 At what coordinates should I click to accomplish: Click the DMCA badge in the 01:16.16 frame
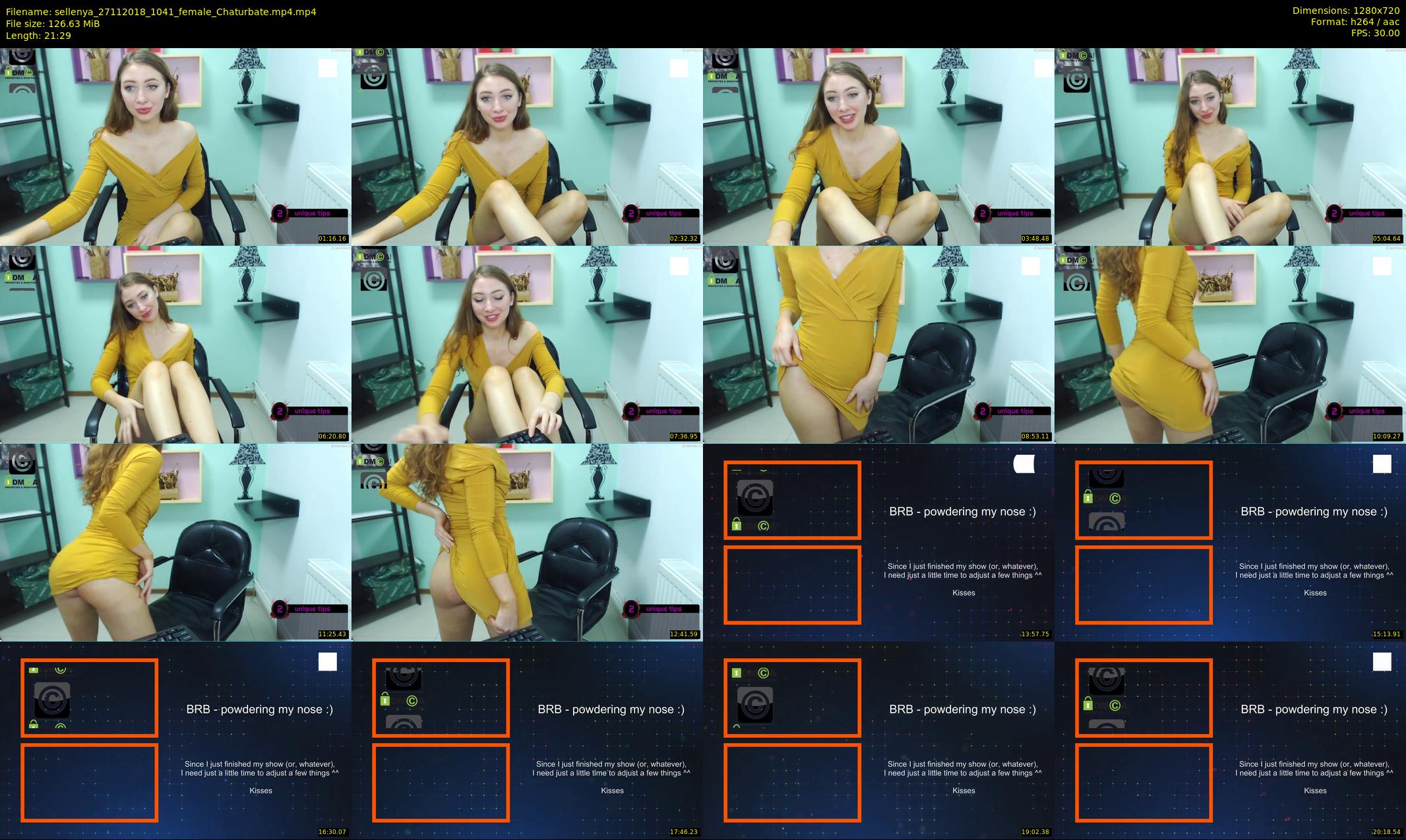[21, 74]
